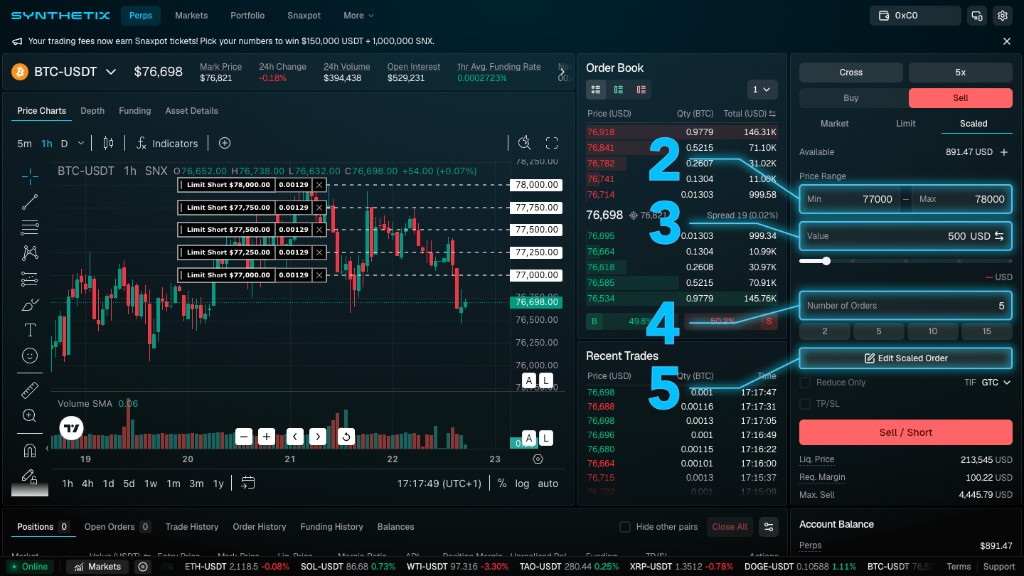Open the app settings gear icon
1024x576 pixels.
pos(1002,16)
